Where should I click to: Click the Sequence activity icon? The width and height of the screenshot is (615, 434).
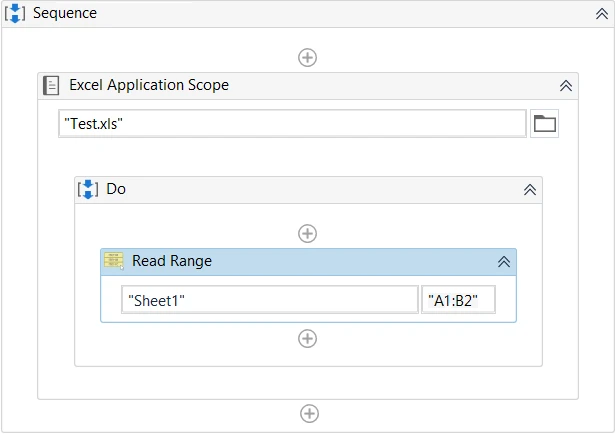pos(15,13)
